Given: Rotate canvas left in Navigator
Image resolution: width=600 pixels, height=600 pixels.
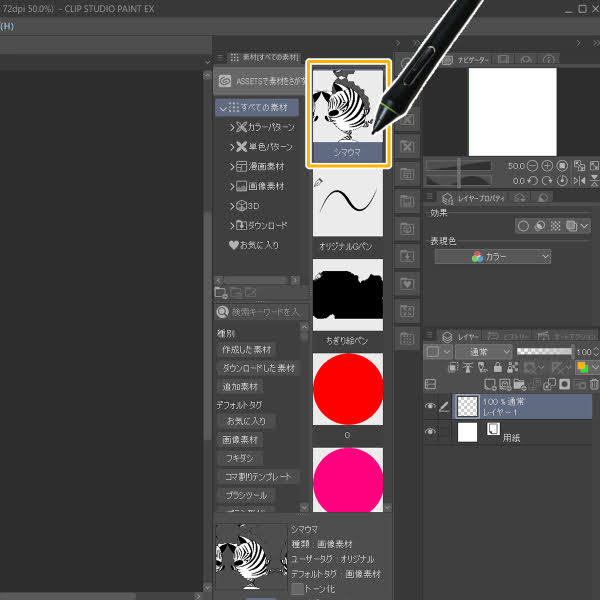Looking at the screenshot, I should (532, 181).
